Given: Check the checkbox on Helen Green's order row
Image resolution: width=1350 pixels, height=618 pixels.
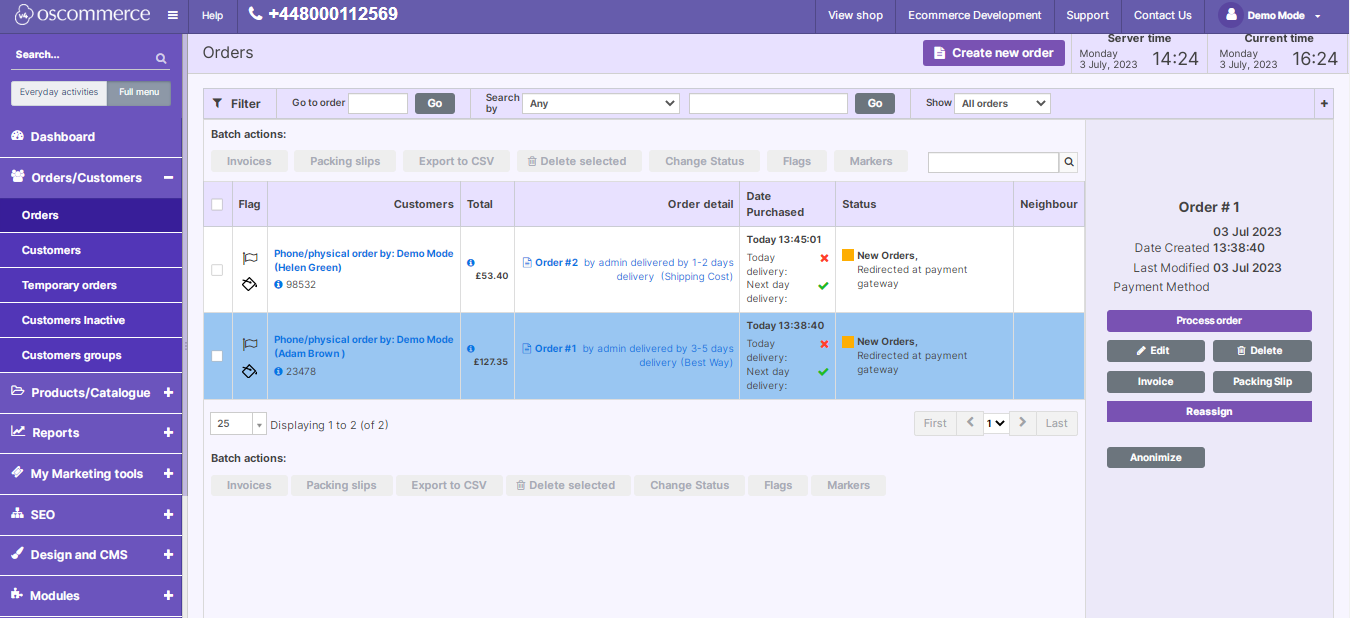Looking at the screenshot, I should coord(217,268).
